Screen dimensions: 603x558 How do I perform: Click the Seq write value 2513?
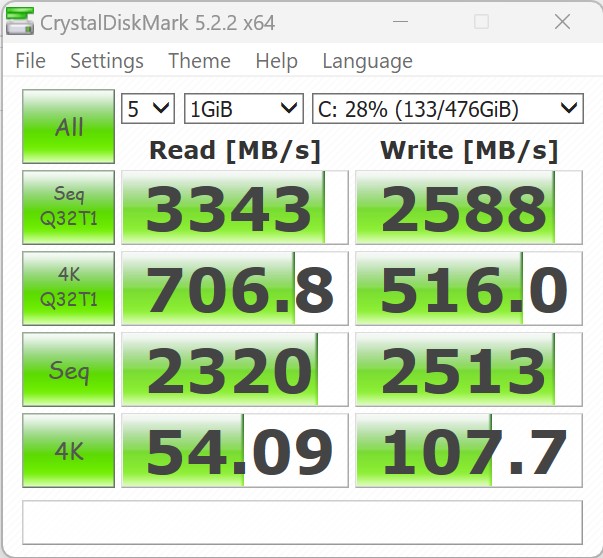coord(469,370)
